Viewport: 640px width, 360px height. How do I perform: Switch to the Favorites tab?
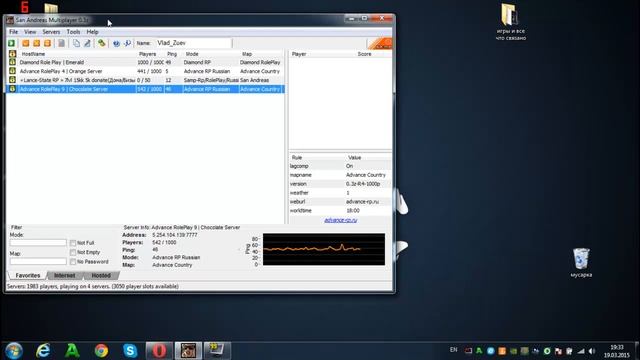pyautogui.click(x=28, y=276)
